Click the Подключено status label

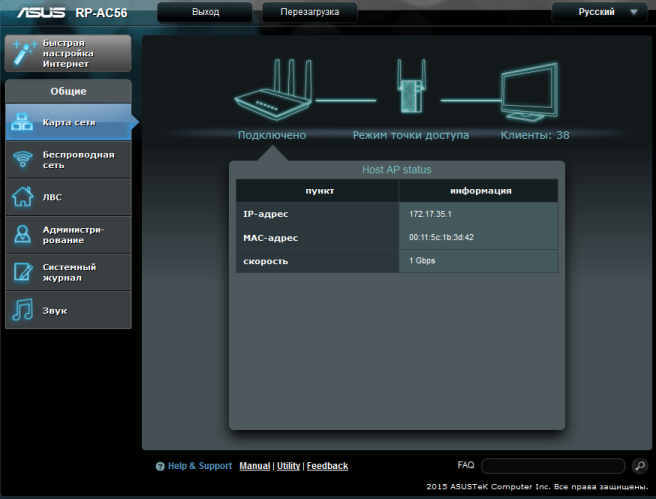(272, 135)
